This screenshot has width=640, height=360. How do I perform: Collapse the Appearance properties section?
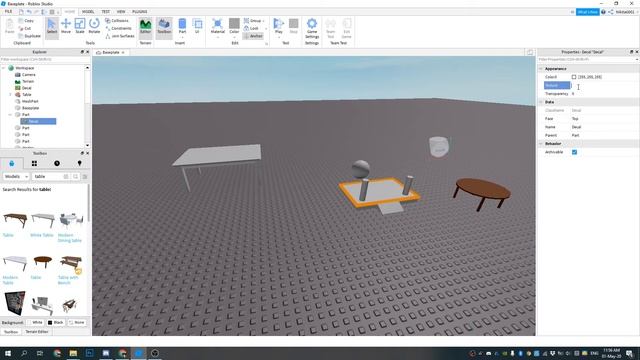tap(541, 69)
